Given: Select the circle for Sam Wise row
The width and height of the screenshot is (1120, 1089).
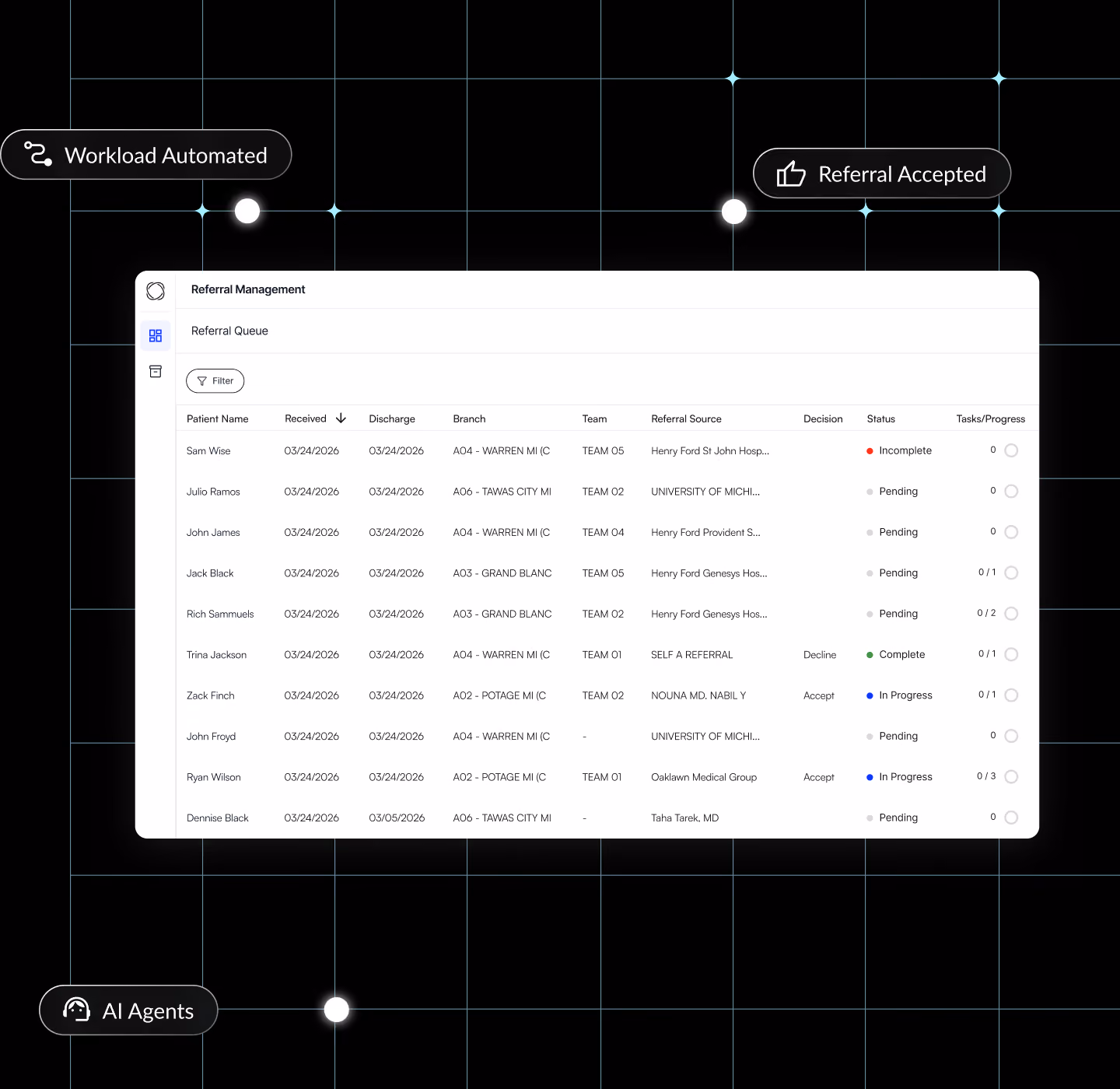Looking at the screenshot, I should (1011, 450).
